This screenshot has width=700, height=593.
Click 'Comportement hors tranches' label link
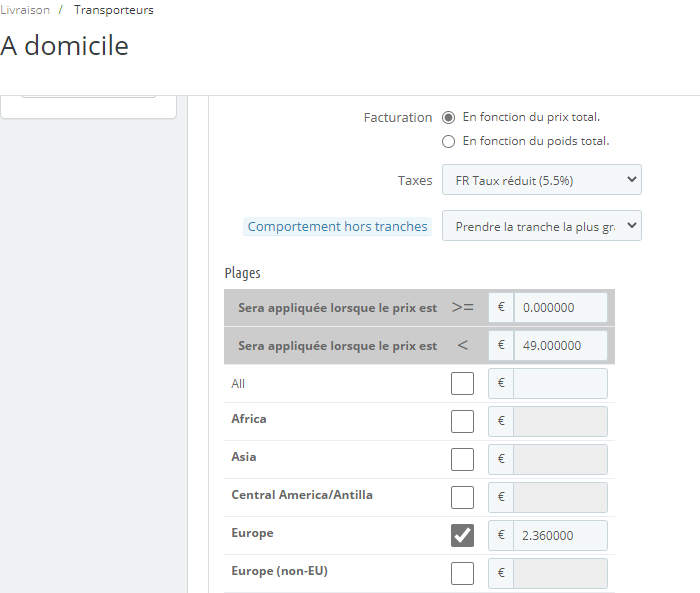tap(337, 227)
